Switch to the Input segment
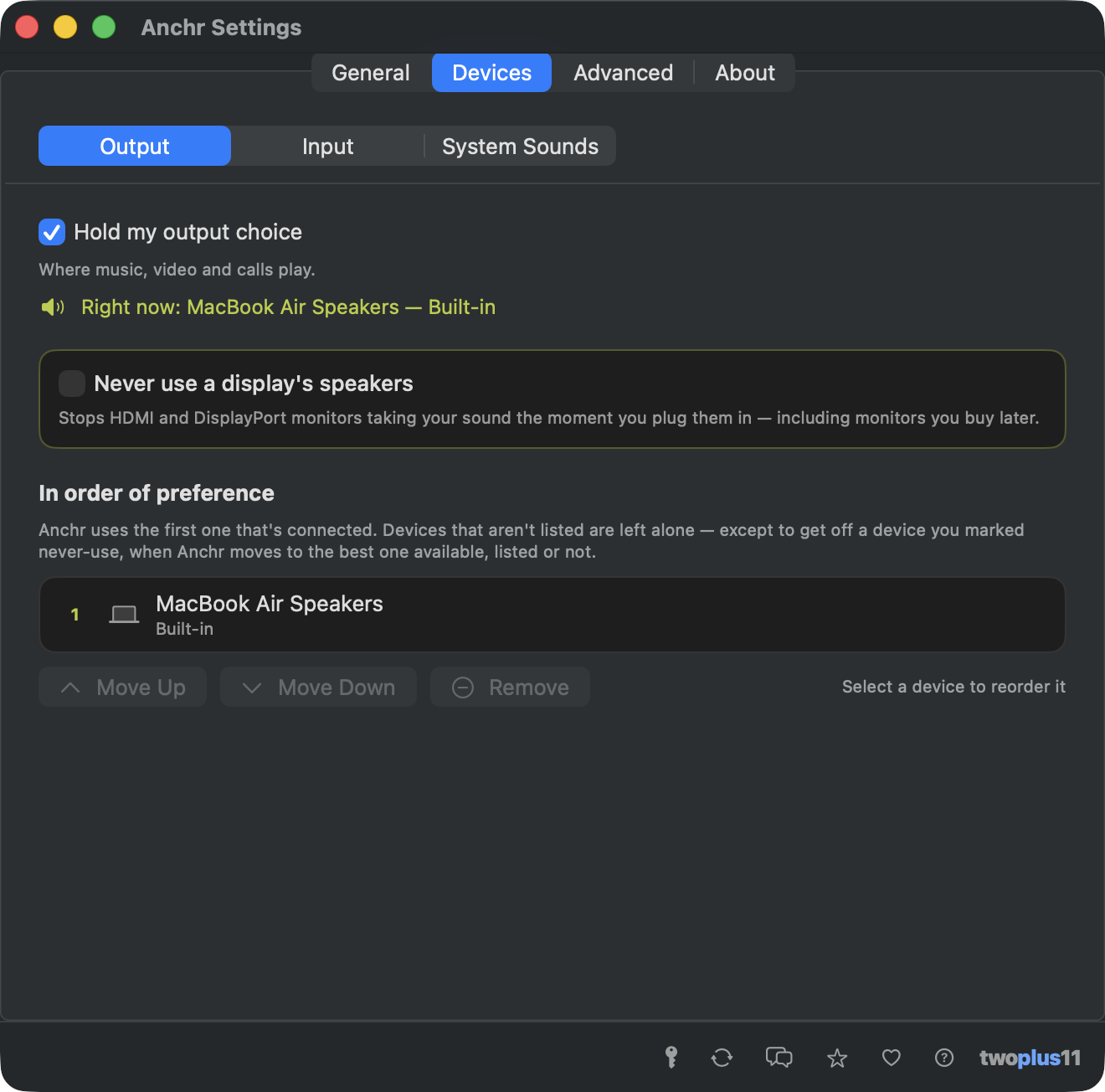 (x=327, y=146)
